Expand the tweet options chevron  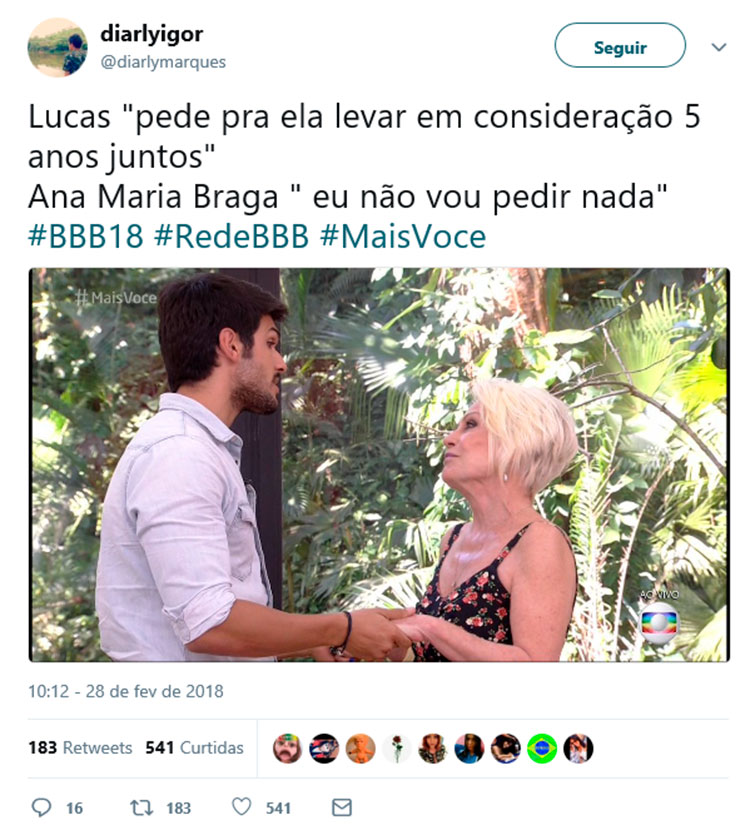(718, 47)
